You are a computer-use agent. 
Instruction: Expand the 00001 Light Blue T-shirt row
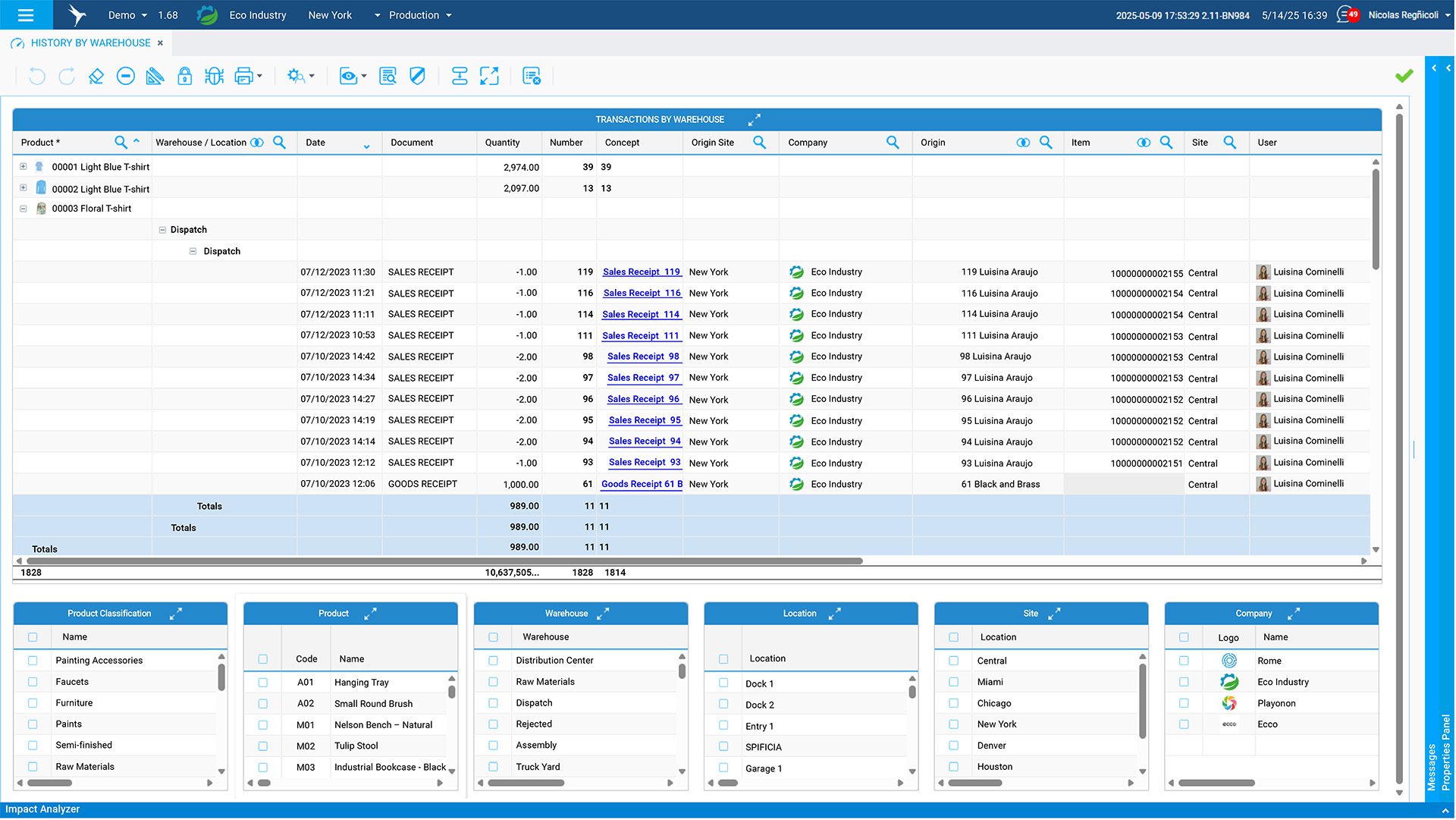pos(24,167)
